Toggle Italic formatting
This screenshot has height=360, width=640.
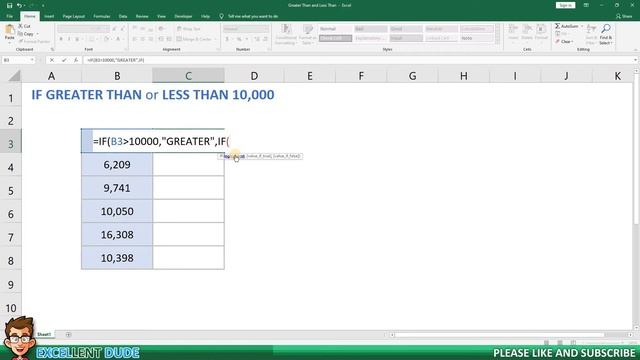69,39
